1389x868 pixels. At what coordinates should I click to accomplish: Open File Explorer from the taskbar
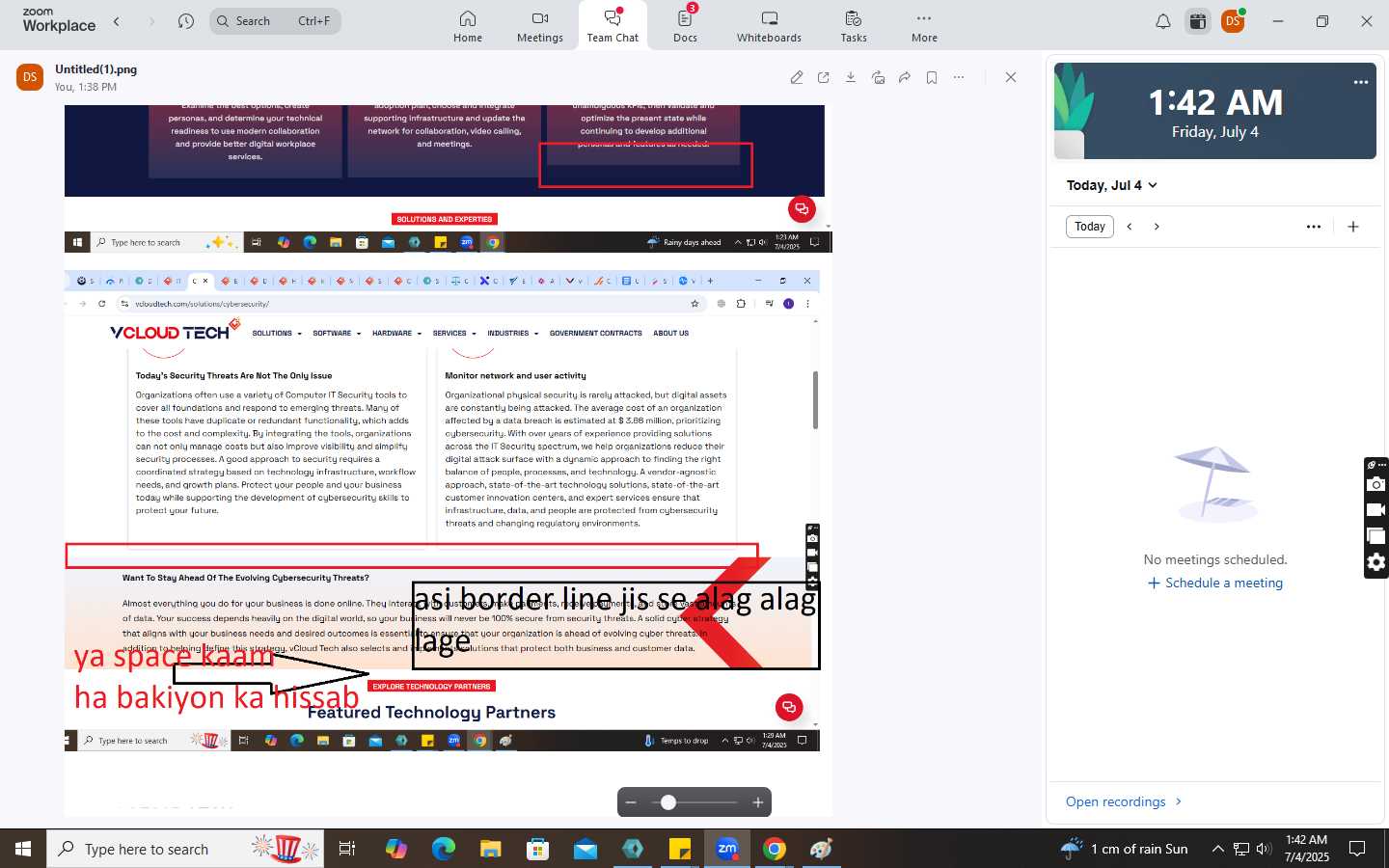pos(490,849)
